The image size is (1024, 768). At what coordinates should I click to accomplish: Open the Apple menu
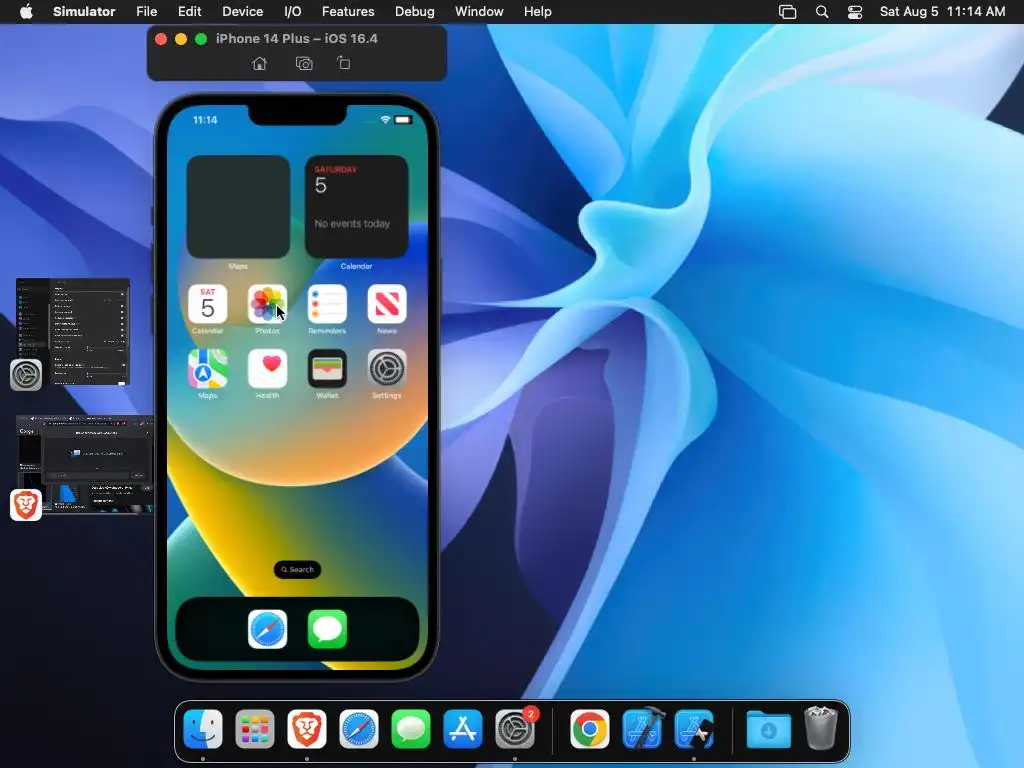tap(26, 11)
